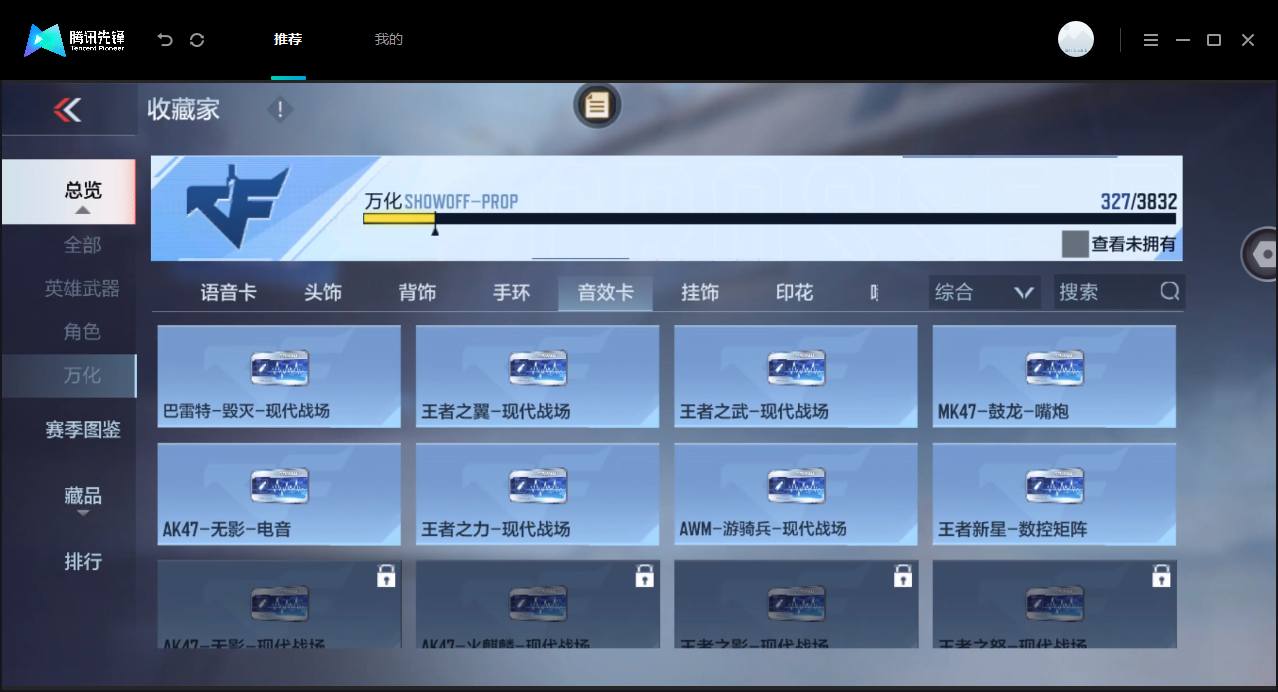Image resolution: width=1278 pixels, height=692 pixels.
Task: Click the sound card icon of MK47-鼓龙-嘴炮
Action: (1055, 368)
